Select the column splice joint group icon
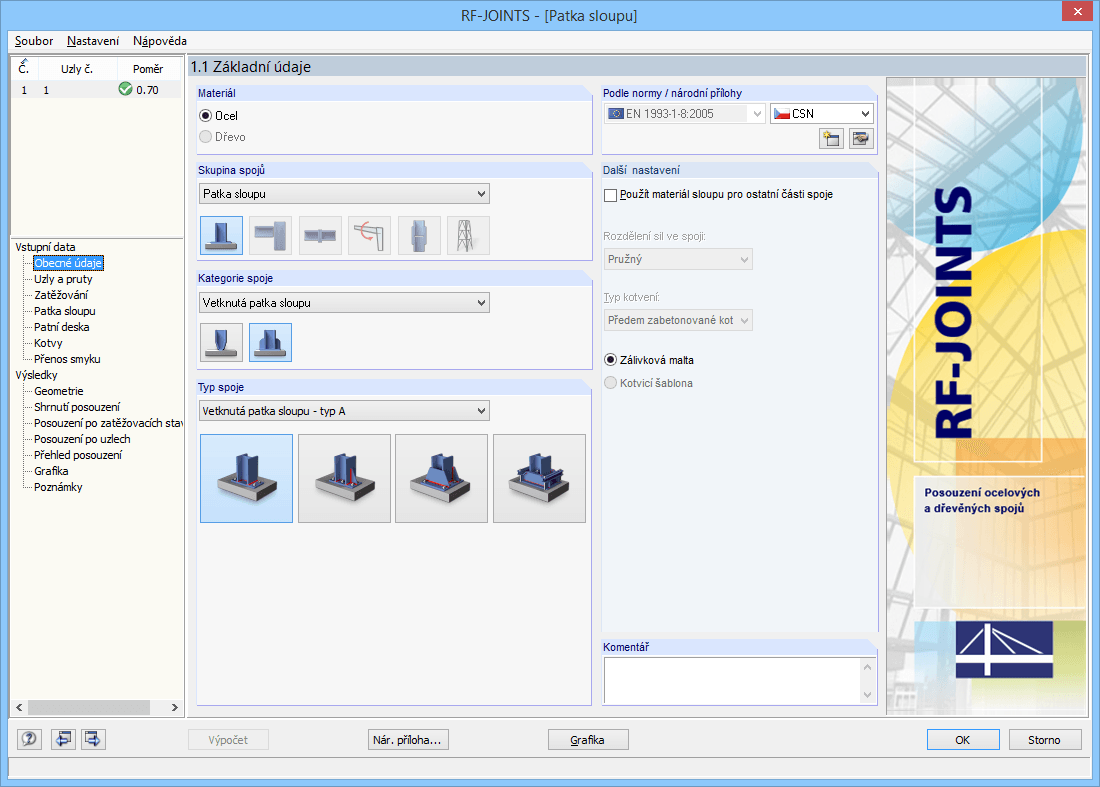The height and width of the screenshot is (787, 1100). (x=419, y=235)
